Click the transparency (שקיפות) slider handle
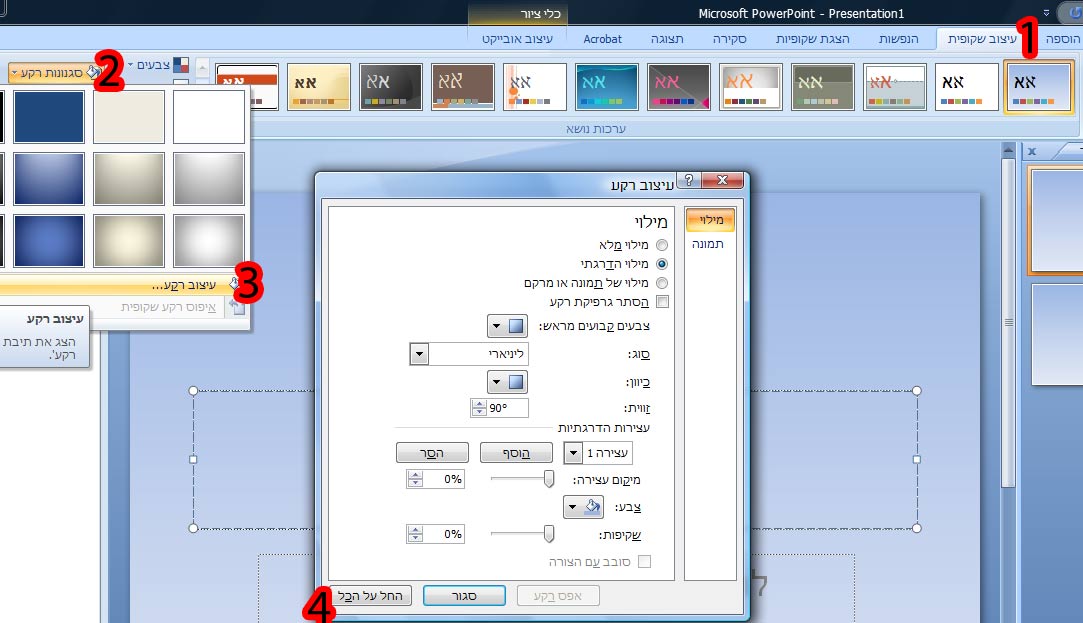This screenshot has width=1083, height=623. (x=548, y=534)
